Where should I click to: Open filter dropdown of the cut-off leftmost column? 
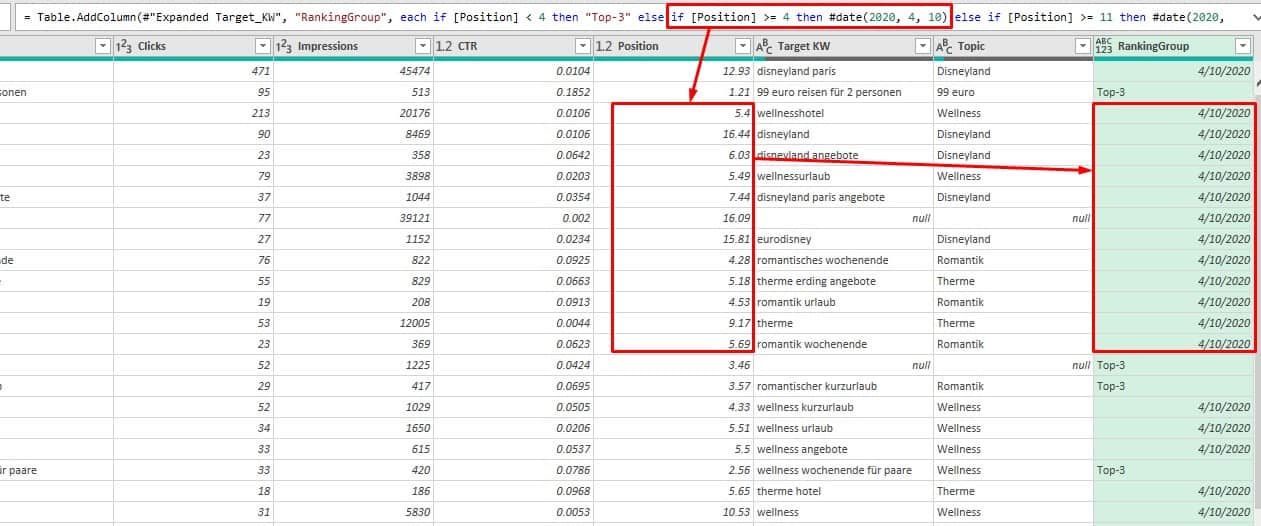click(x=102, y=46)
